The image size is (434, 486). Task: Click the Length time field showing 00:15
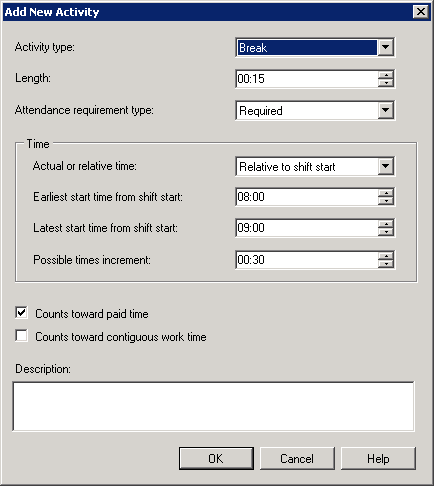pos(307,79)
